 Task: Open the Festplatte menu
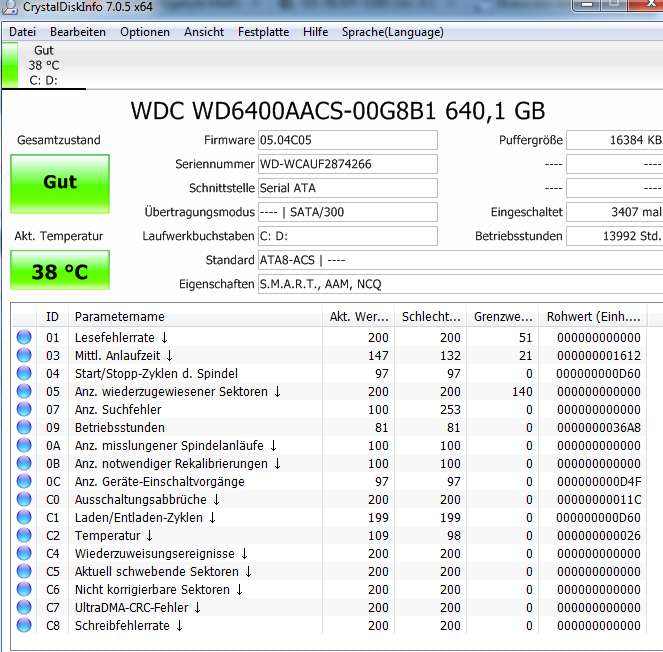pyautogui.click(x=263, y=32)
